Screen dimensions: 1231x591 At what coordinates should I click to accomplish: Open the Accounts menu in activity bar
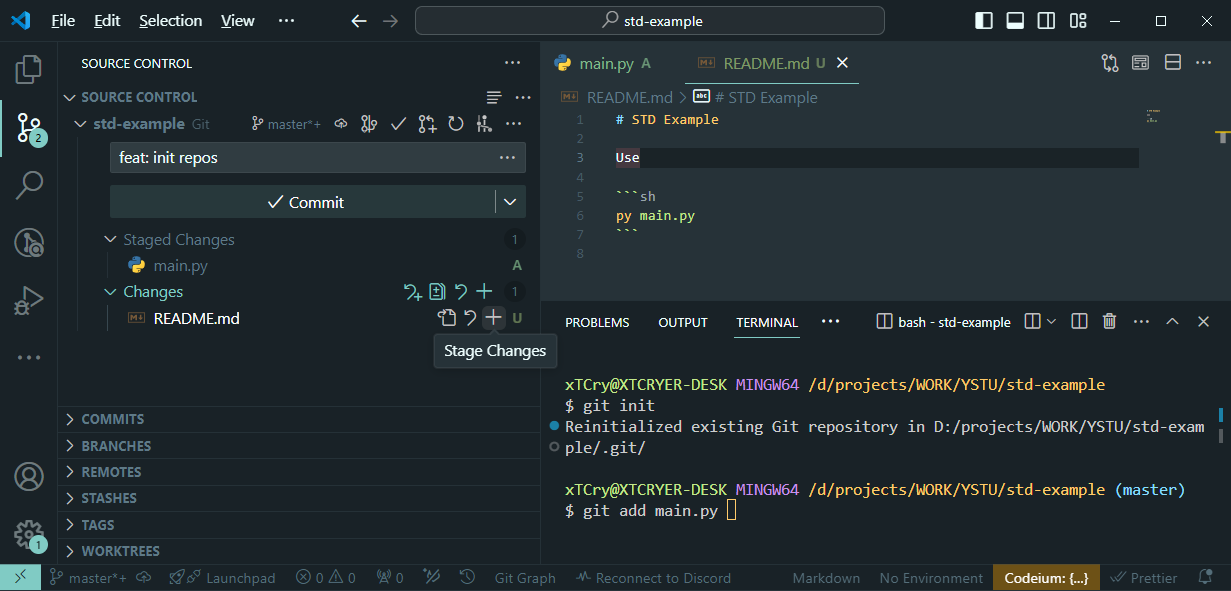point(29,477)
